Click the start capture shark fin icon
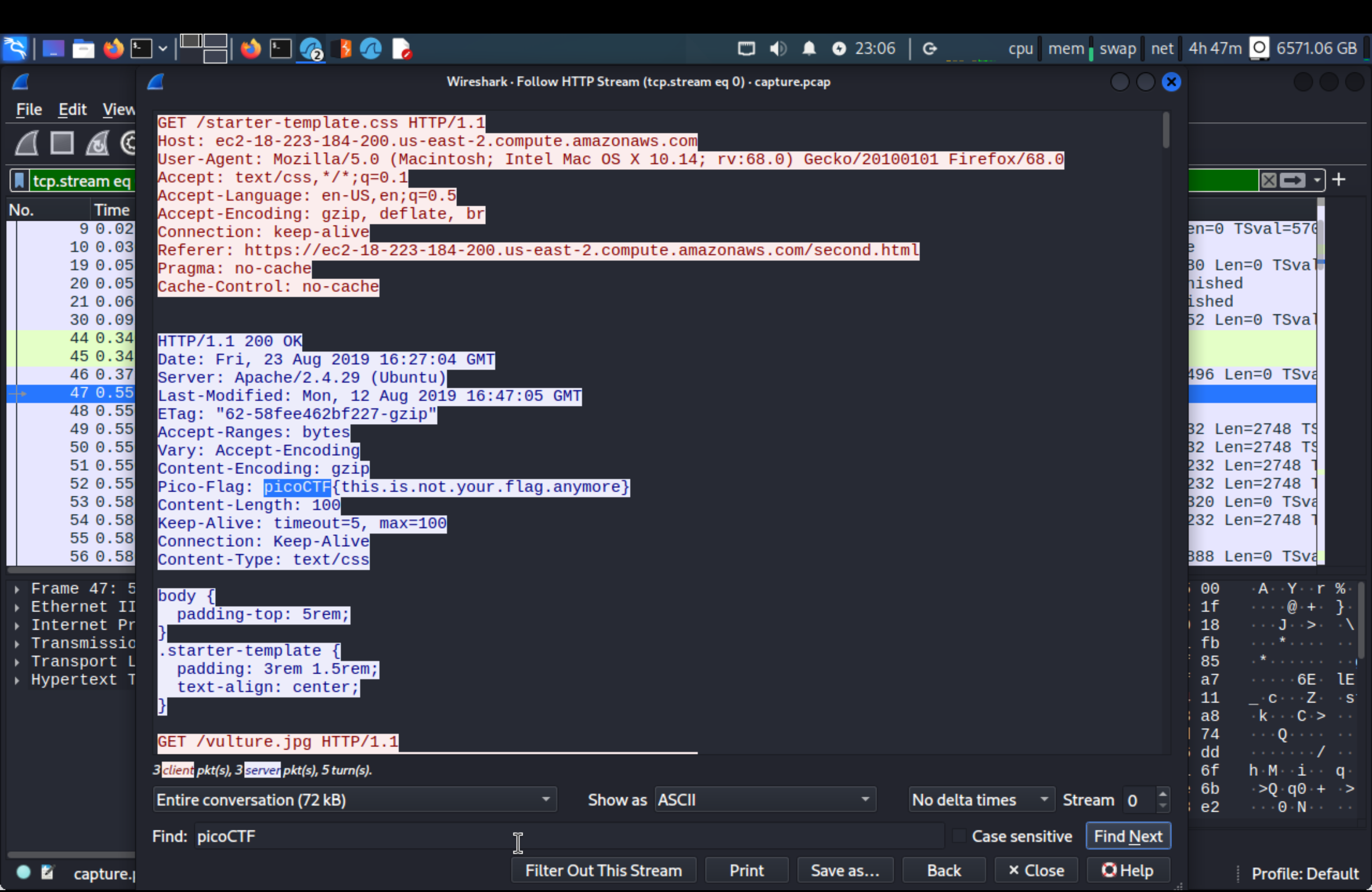The width and height of the screenshot is (1372, 892). 27,143
